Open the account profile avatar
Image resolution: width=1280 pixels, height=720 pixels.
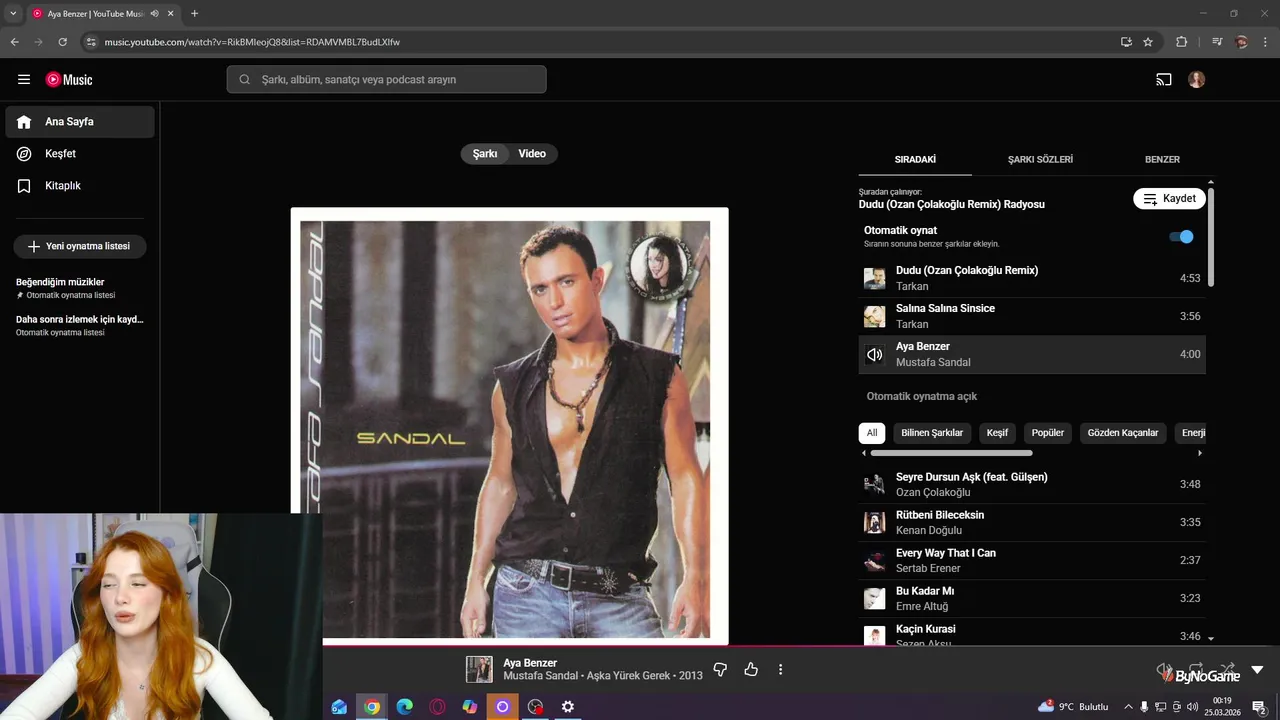click(1197, 80)
